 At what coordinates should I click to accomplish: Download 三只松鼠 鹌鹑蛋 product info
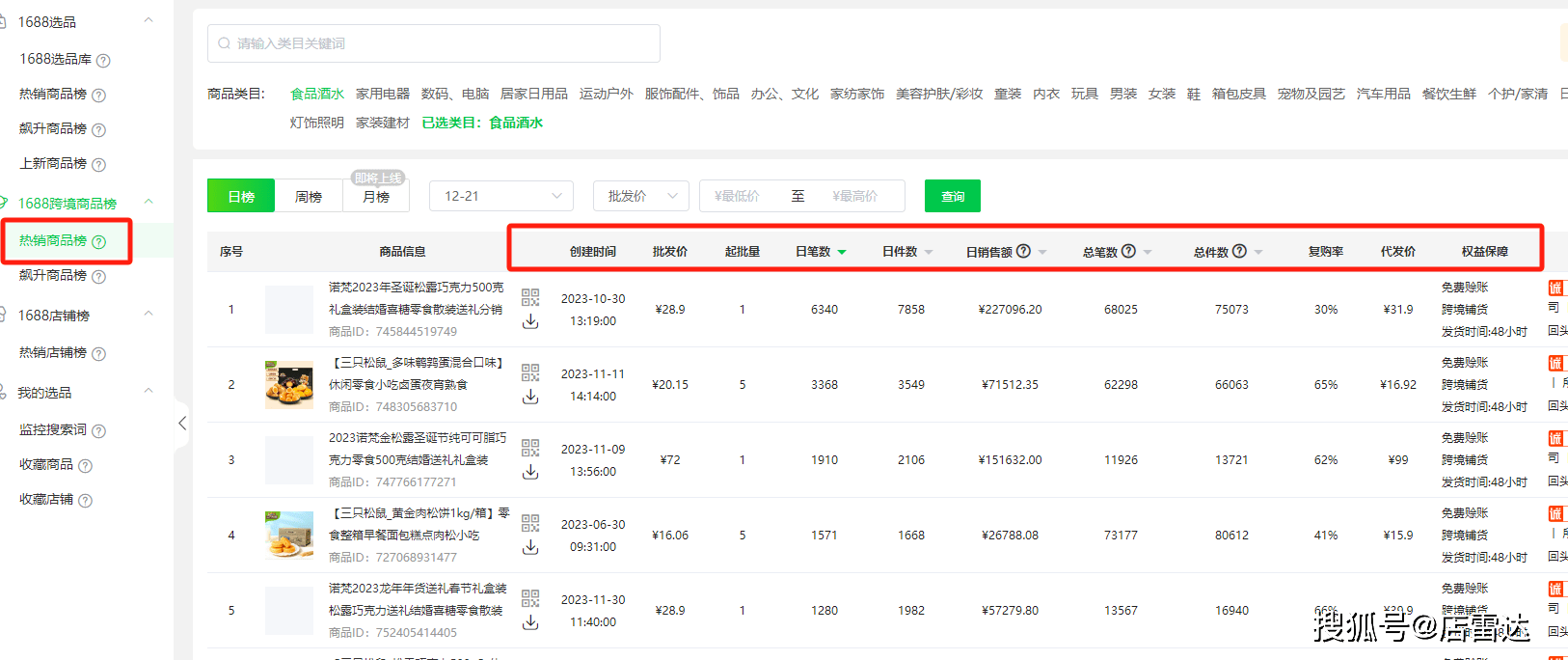pyautogui.click(x=530, y=398)
